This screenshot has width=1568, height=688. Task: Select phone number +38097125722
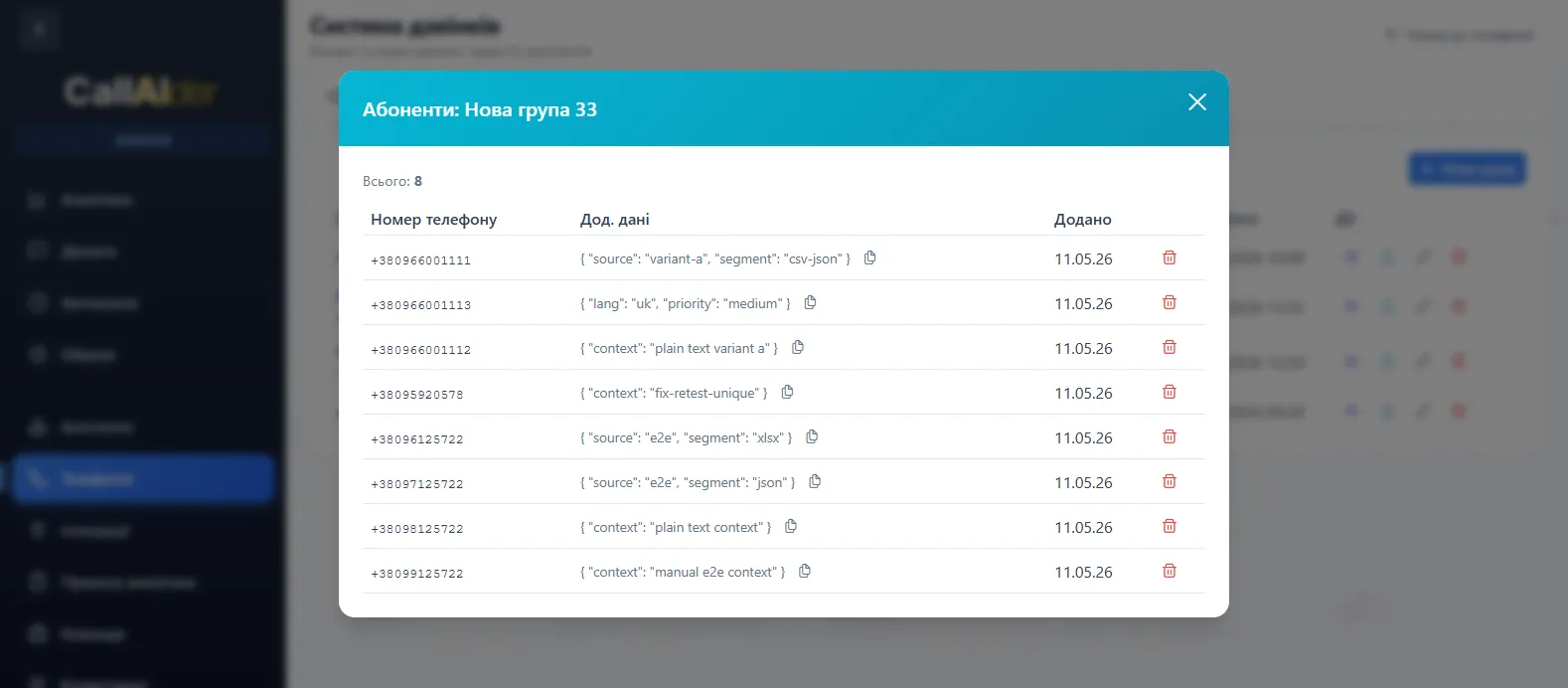tap(416, 484)
